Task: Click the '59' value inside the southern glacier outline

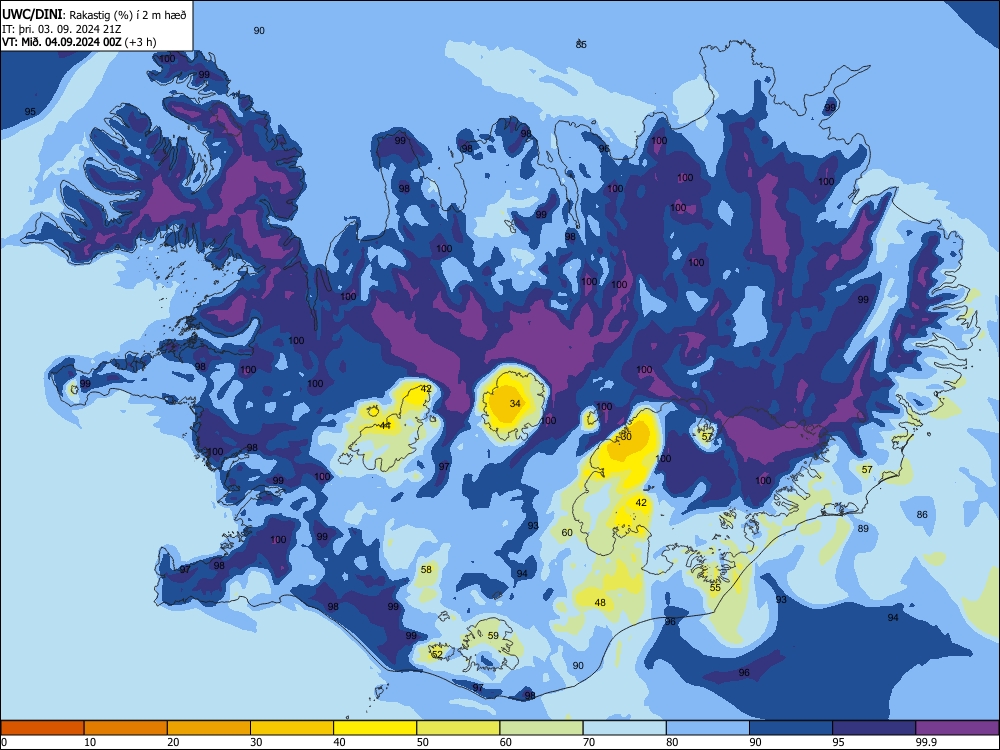Action: [493, 635]
